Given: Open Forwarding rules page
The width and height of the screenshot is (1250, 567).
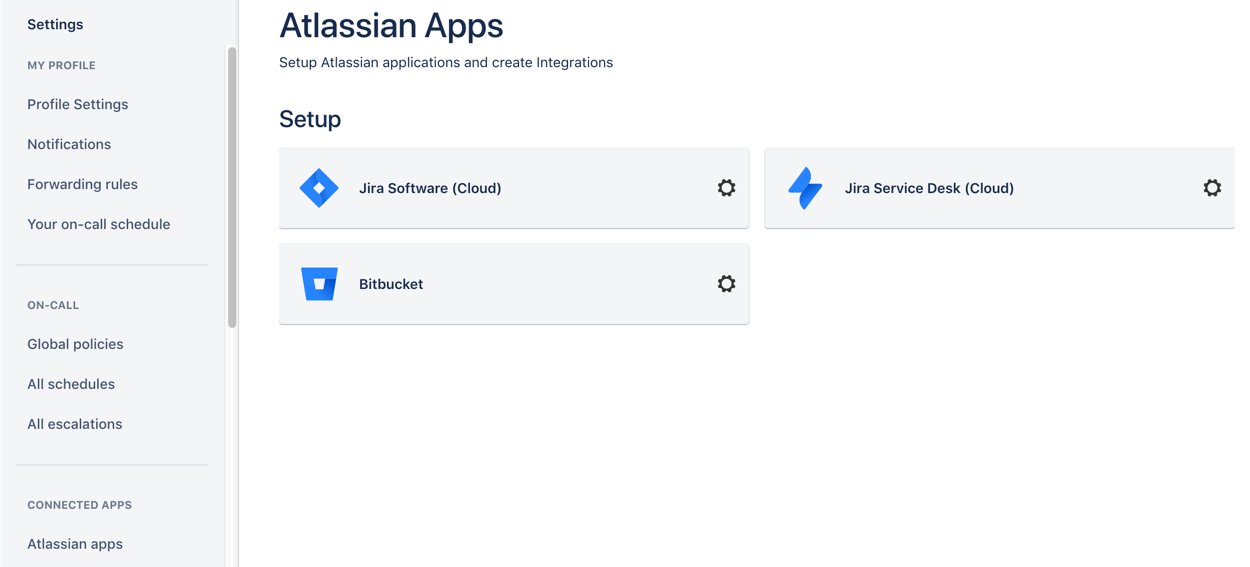Looking at the screenshot, I should 83,184.
